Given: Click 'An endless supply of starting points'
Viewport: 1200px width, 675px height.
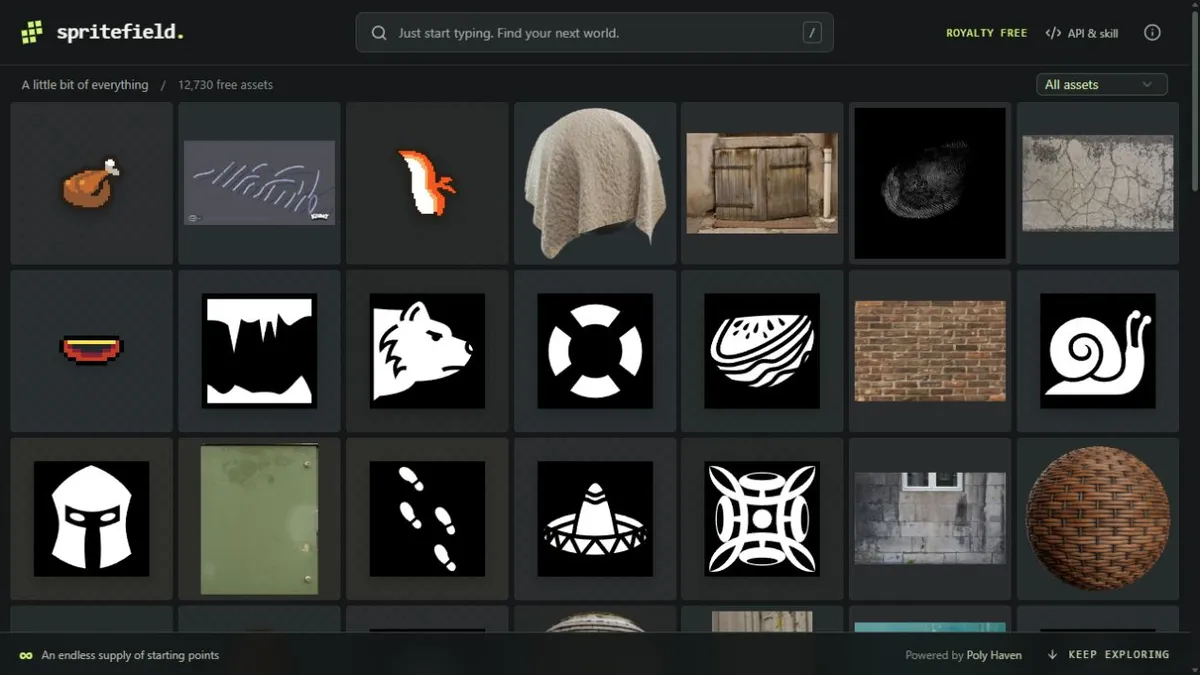Looking at the screenshot, I should click(x=130, y=656).
